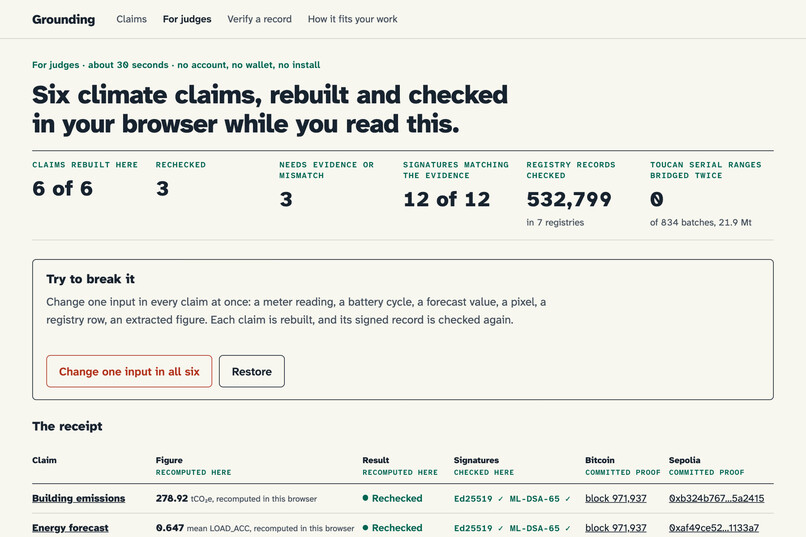Click the 'For judges · about 30 seconds' tagline
The width and height of the screenshot is (806, 537).
pyautogui.click(x=176, y=65)
